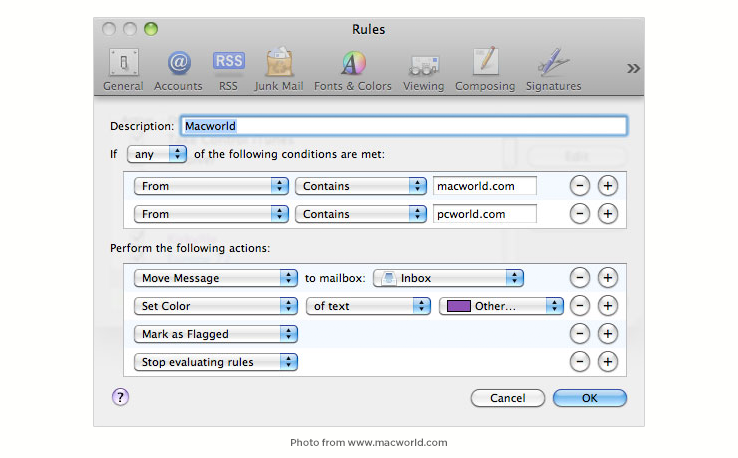Image resolution: width=738 pixels, height=458 pixels.
Task: Add an action after Move Message
Action: tap(608, 278)
